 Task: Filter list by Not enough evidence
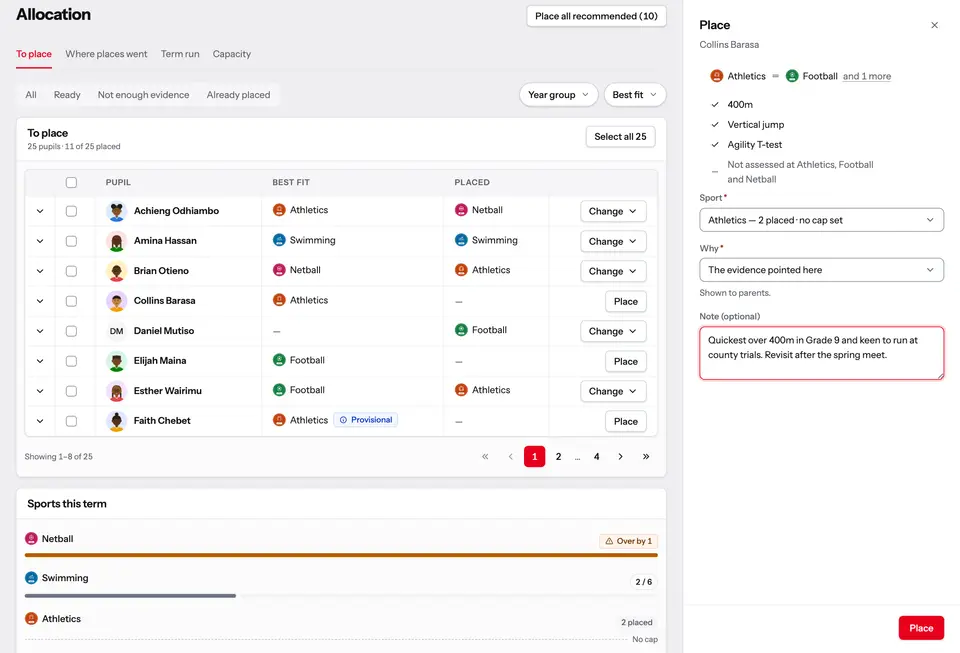(143, 95)
